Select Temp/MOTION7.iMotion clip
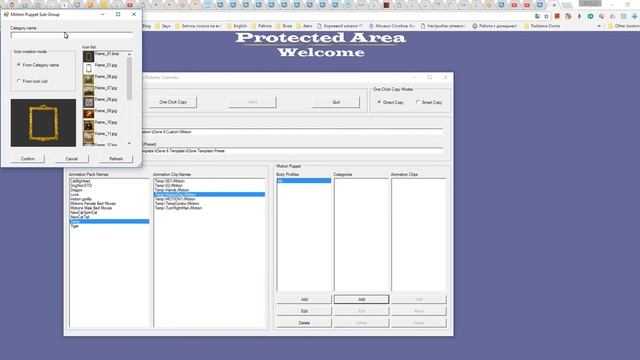 [x=175, y=199]
